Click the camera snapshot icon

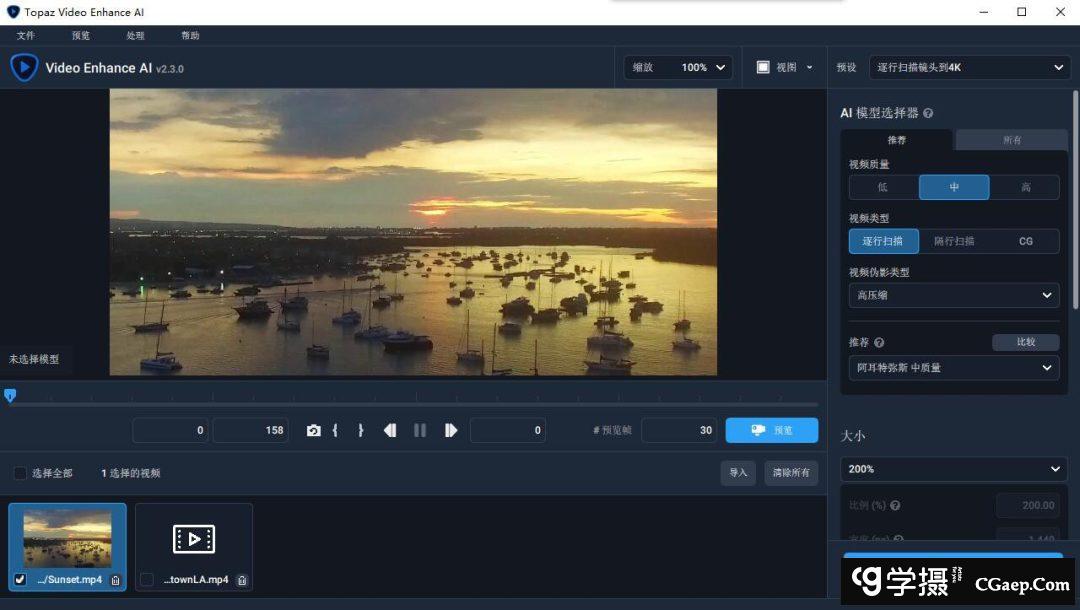pos(313,430)
